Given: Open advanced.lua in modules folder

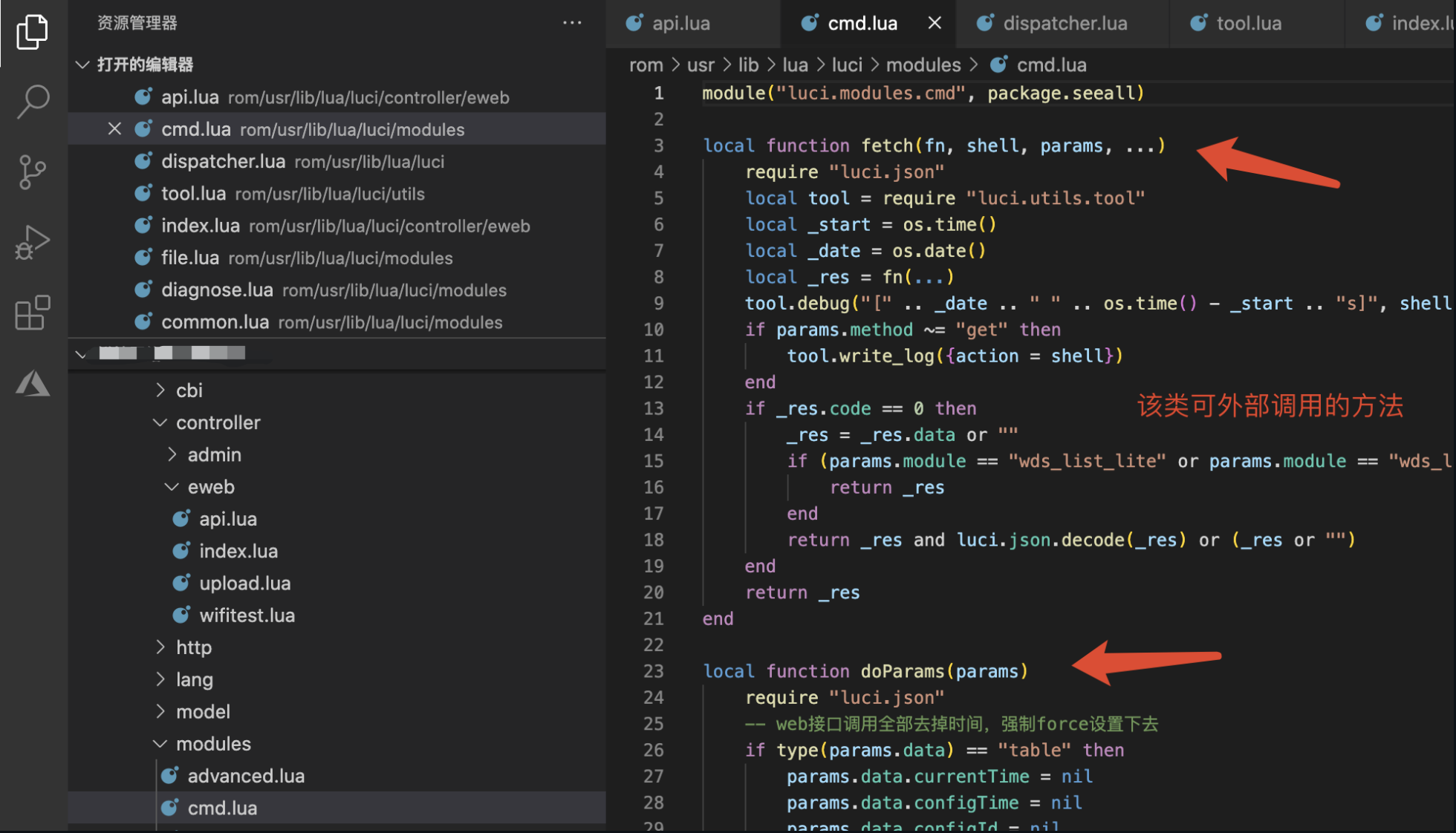Looking at the screenshot, I should point(246,777).
